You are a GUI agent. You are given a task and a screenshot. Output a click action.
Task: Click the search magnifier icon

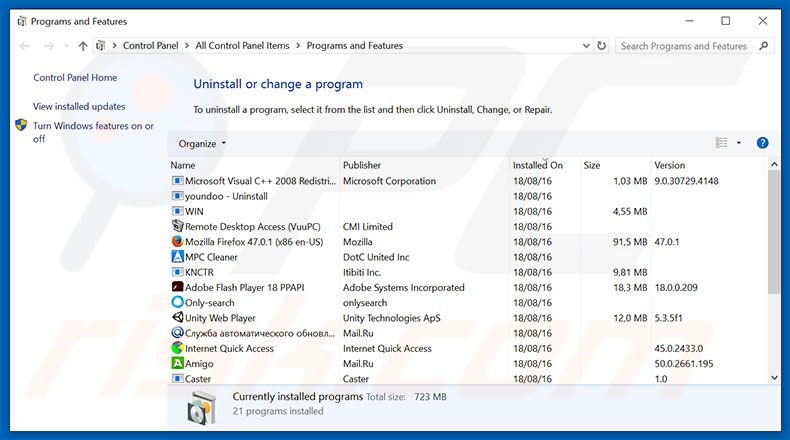[x=764, y=46]
